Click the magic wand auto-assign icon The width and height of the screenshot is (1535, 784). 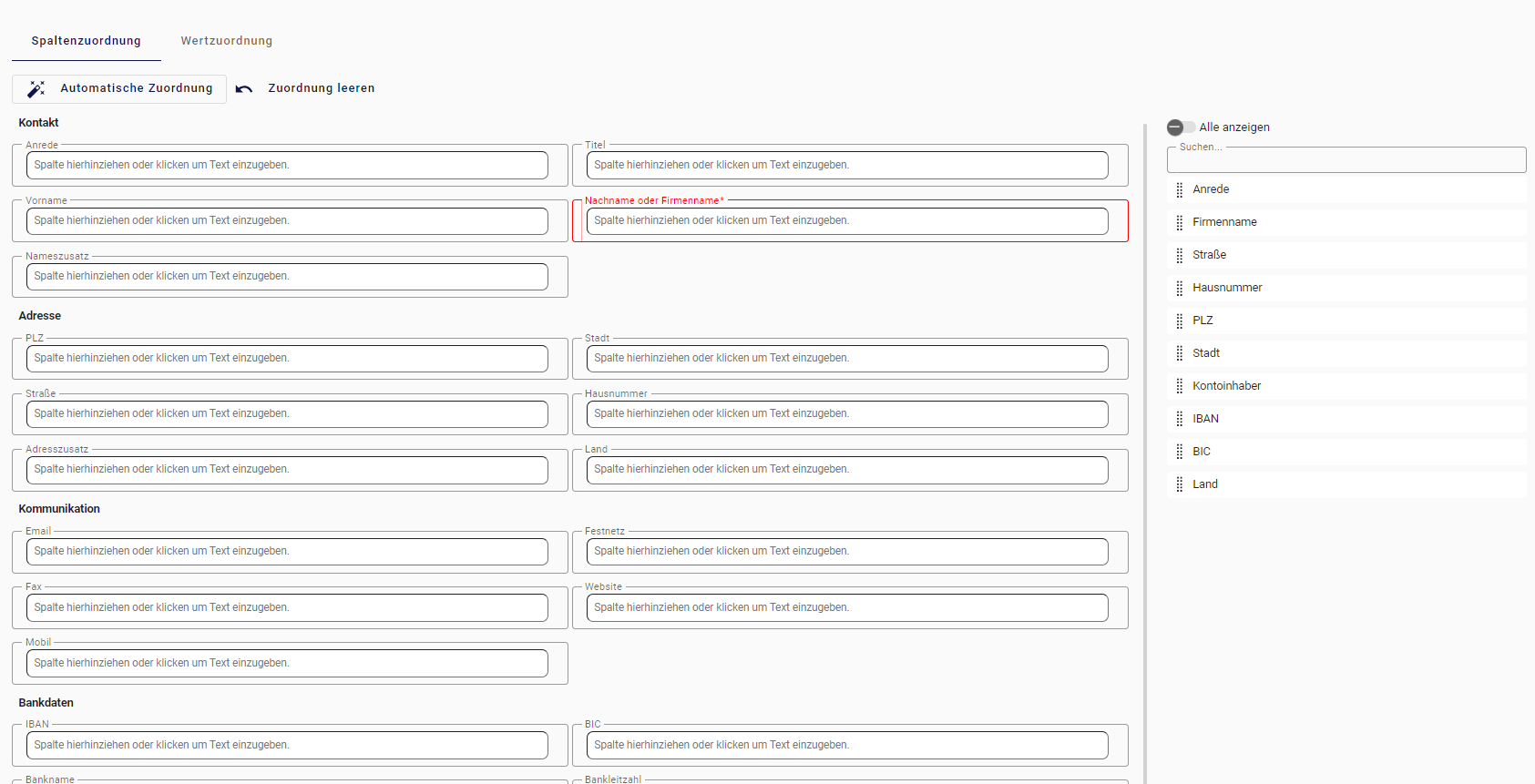(x=36, y=88)
